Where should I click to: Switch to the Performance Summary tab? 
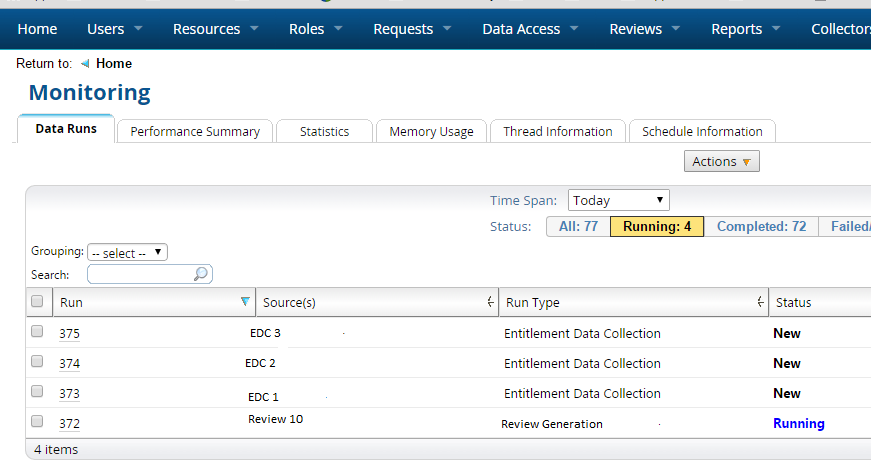pos(195,132)
